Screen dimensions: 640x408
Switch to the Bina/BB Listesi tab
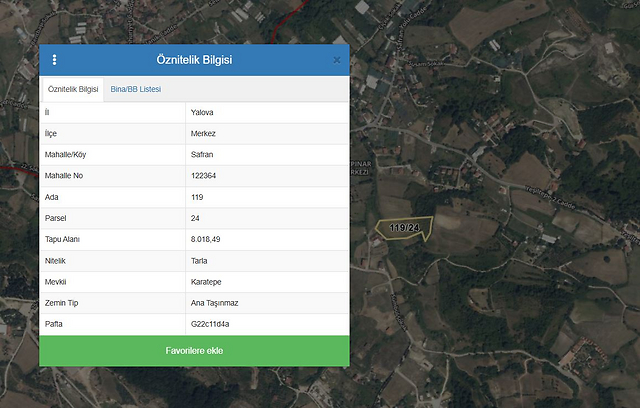(x=135, y=89)
